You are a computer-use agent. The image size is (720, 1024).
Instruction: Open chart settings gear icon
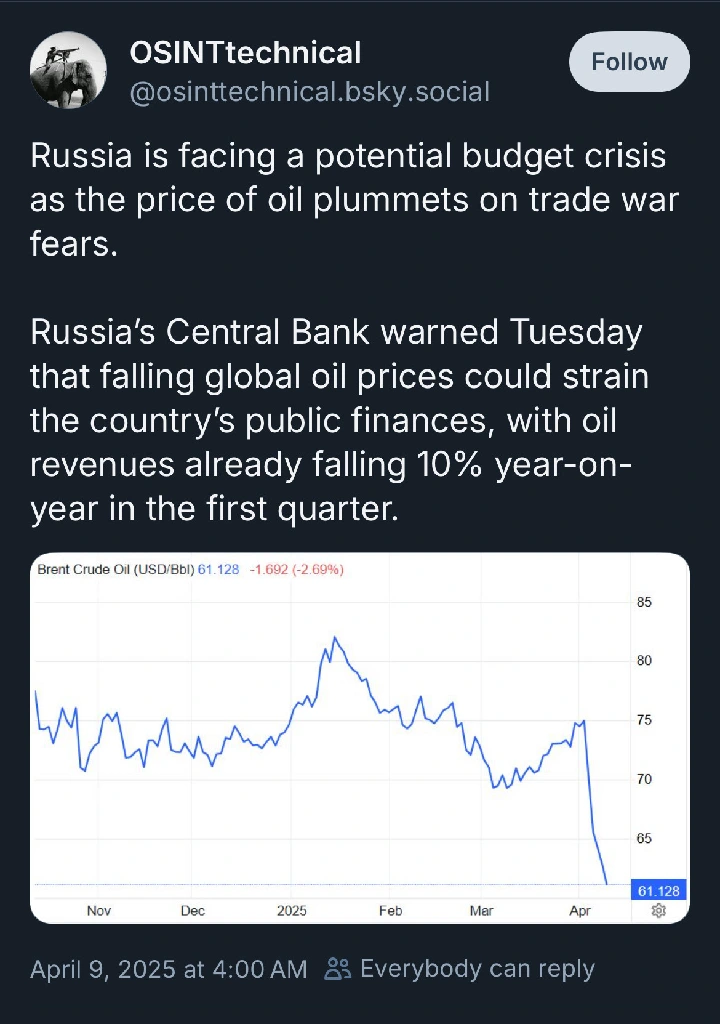(659, 910)
